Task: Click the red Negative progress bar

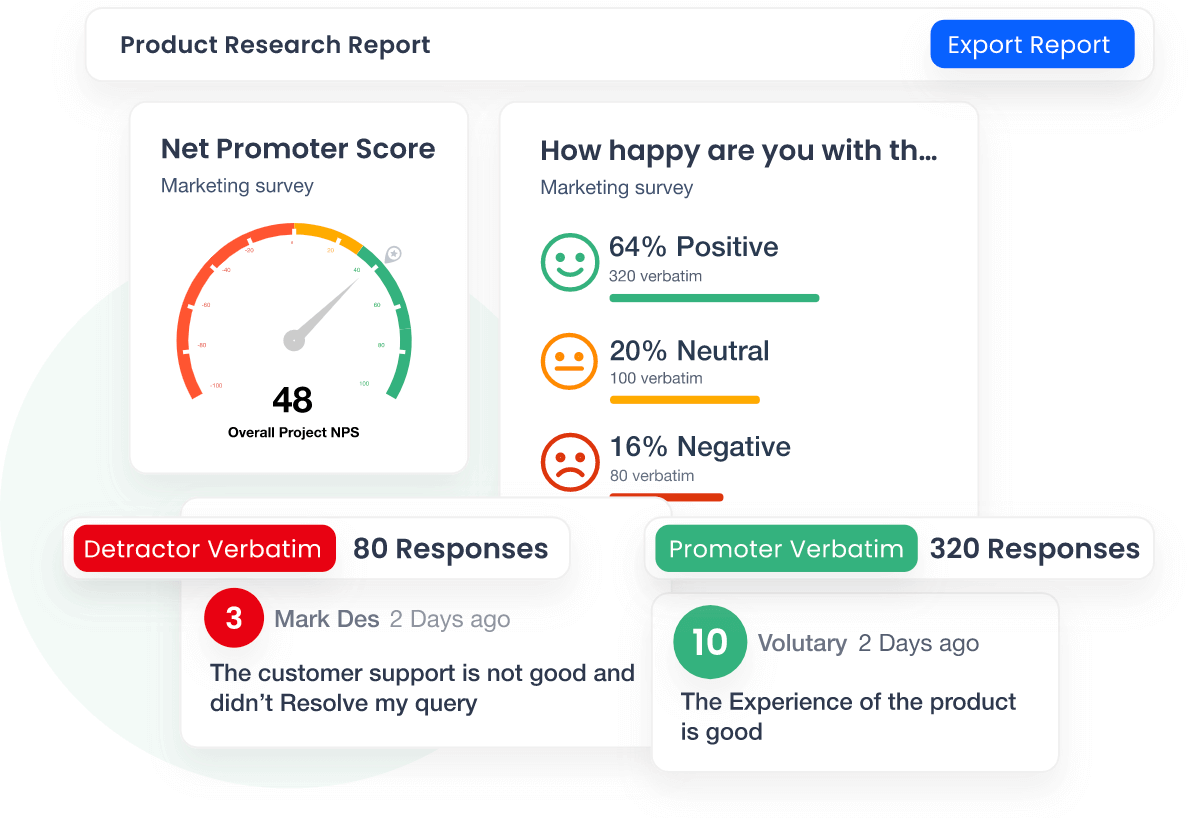Action: pos(666,496)
